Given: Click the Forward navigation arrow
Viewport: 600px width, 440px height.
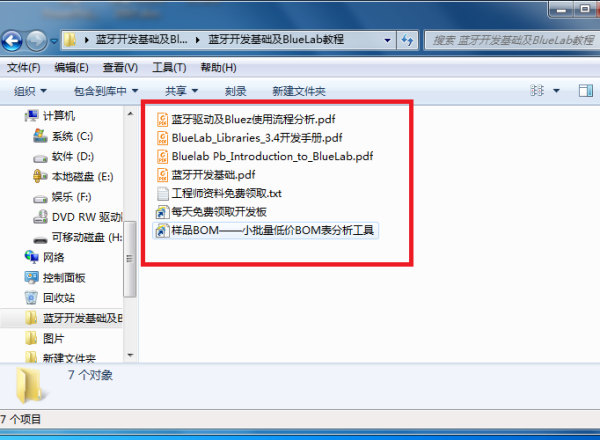Looking at the screenshot, I should tap(36, 41).
